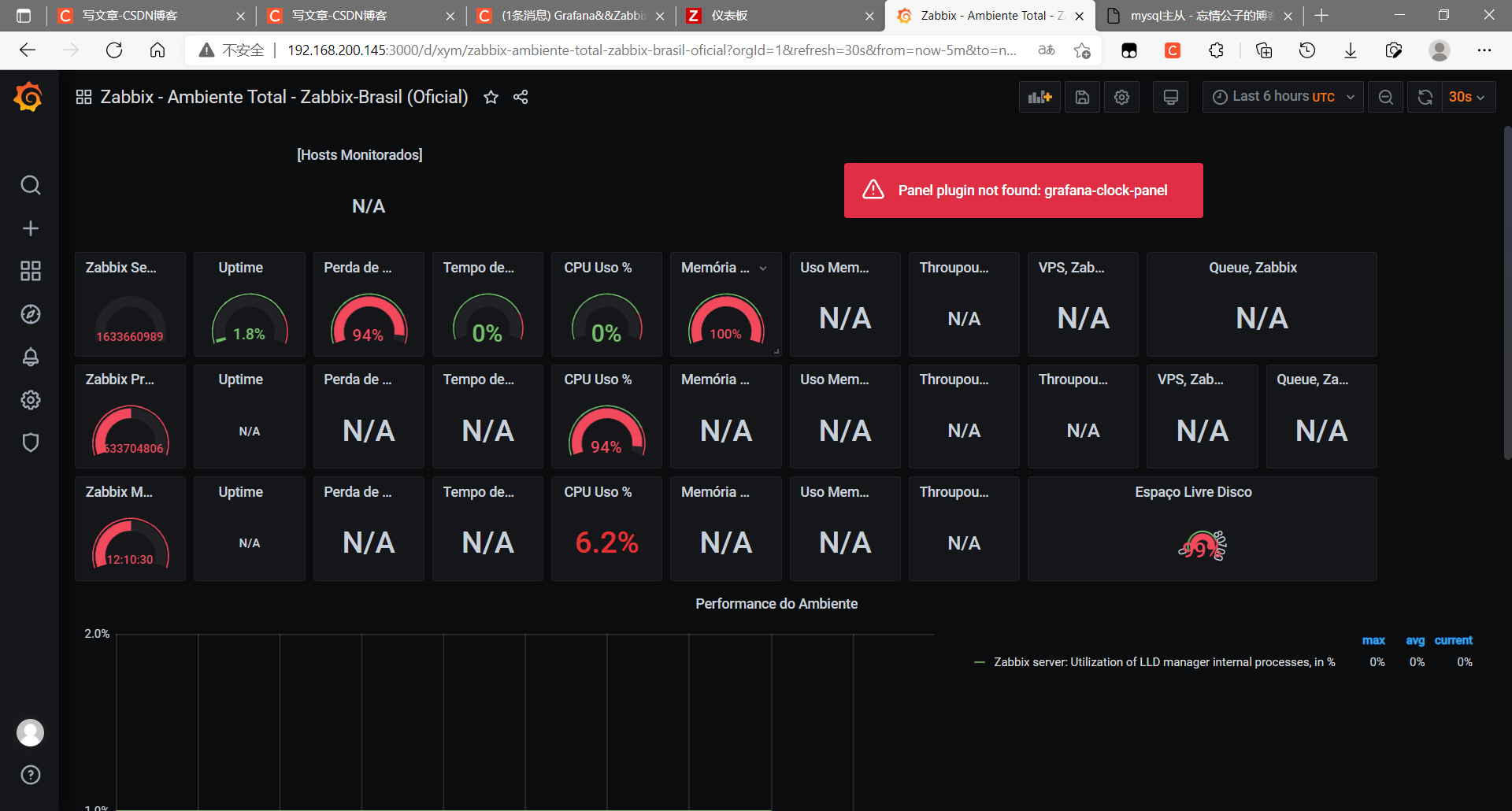Enable TV cycle view mode
1512x811 pixels.
click(1170, 97)
